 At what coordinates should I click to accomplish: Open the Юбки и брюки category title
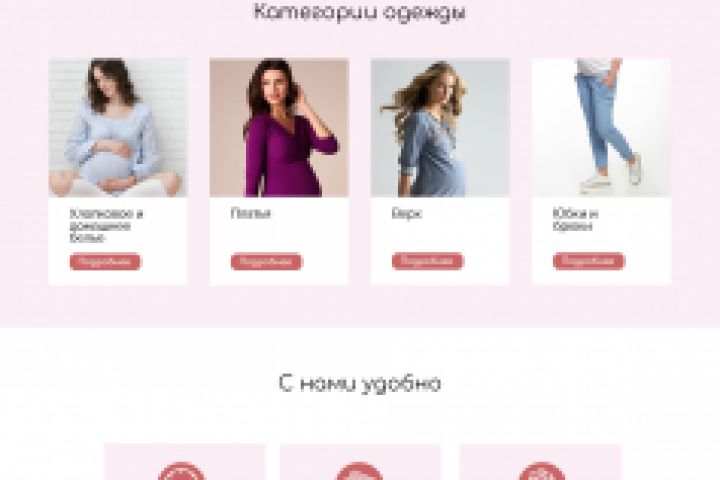coord(575,220)
